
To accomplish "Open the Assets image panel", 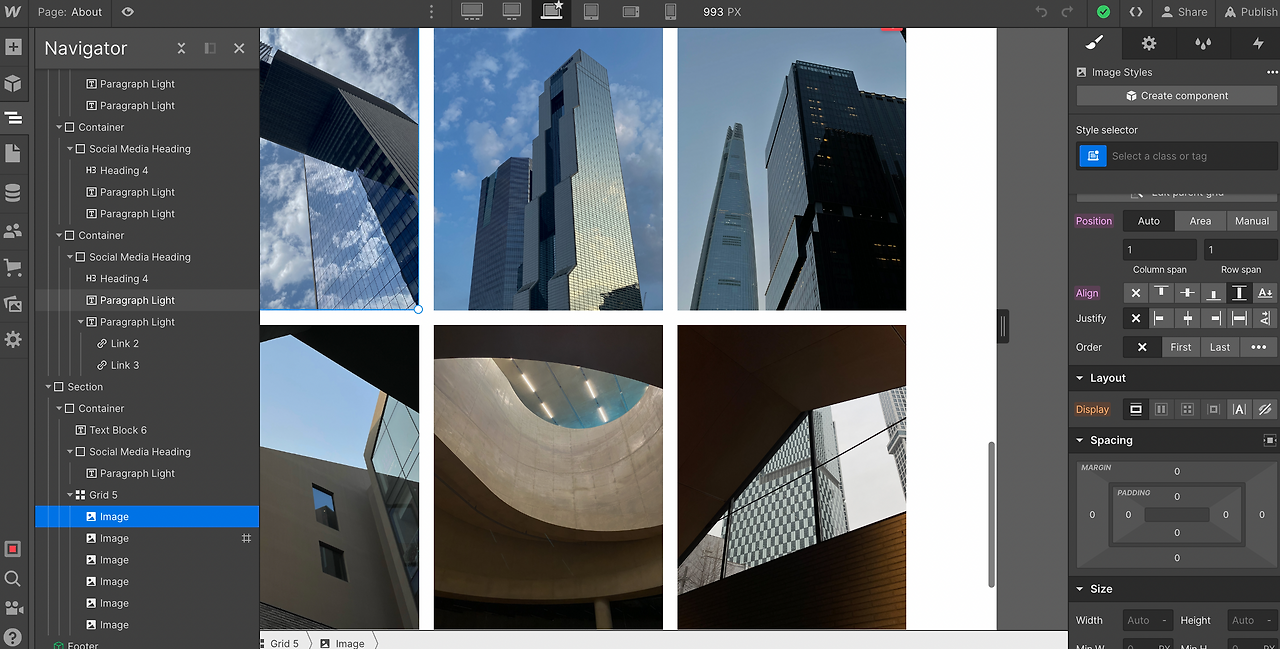I will click(13, 304).
